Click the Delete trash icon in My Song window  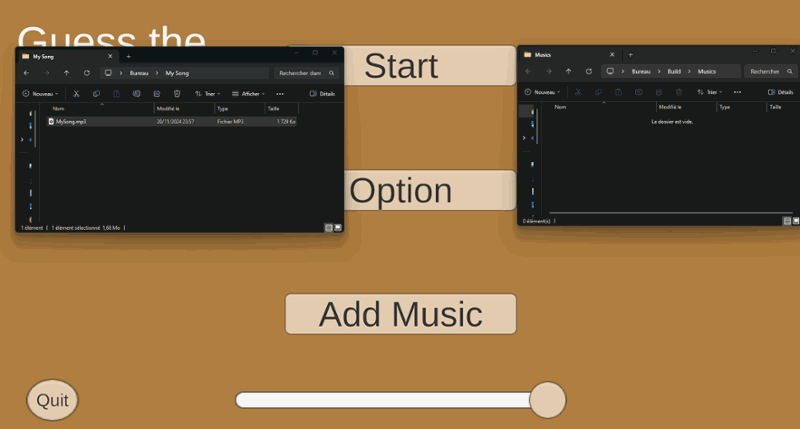click(177, 94)
